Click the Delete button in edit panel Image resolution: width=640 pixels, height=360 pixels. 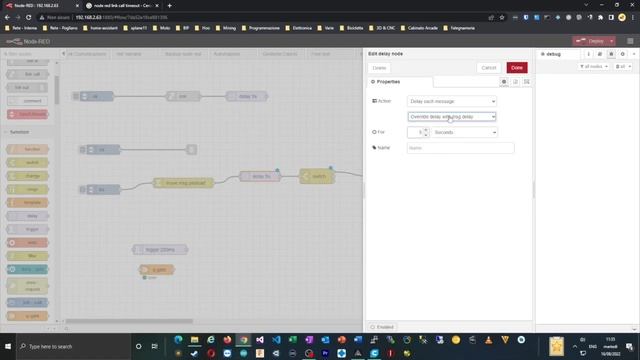pos(379,68)
